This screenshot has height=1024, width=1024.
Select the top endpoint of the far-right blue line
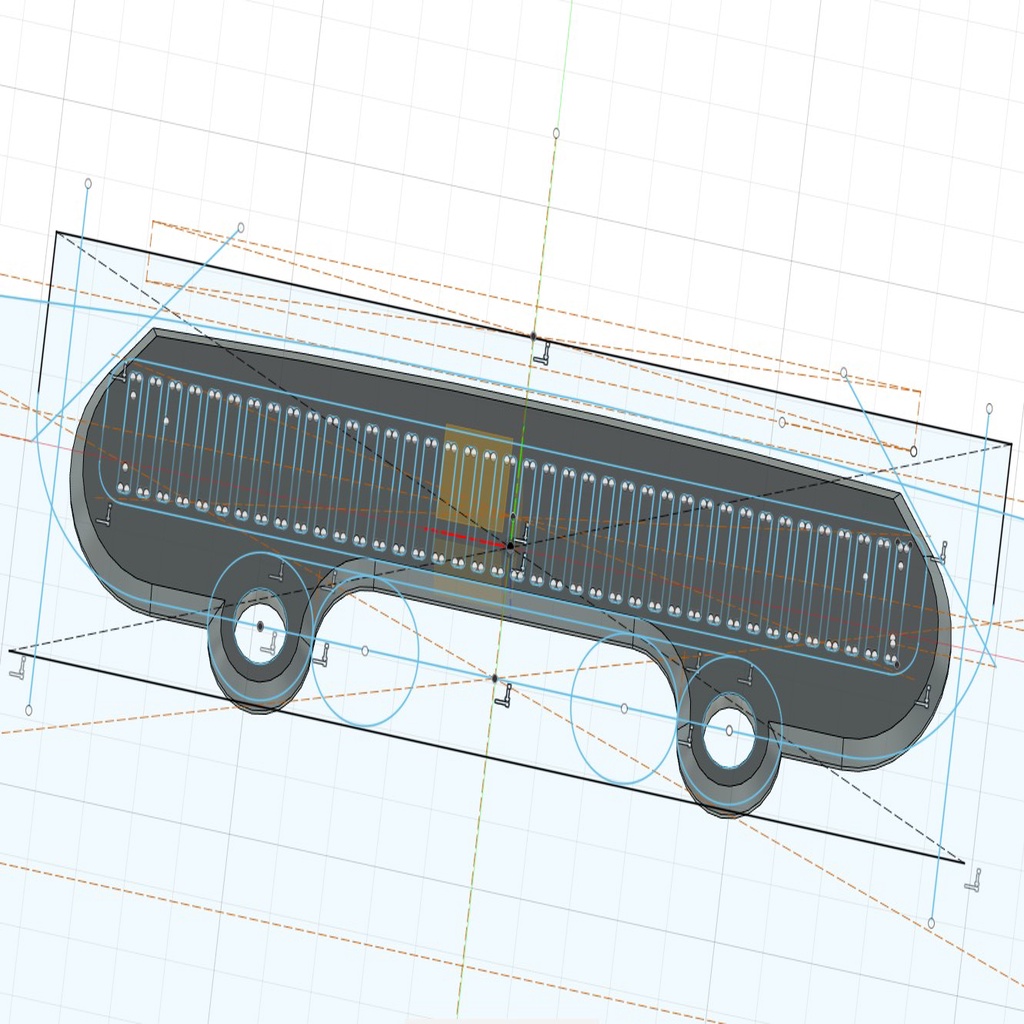click(x=989, y=409)
